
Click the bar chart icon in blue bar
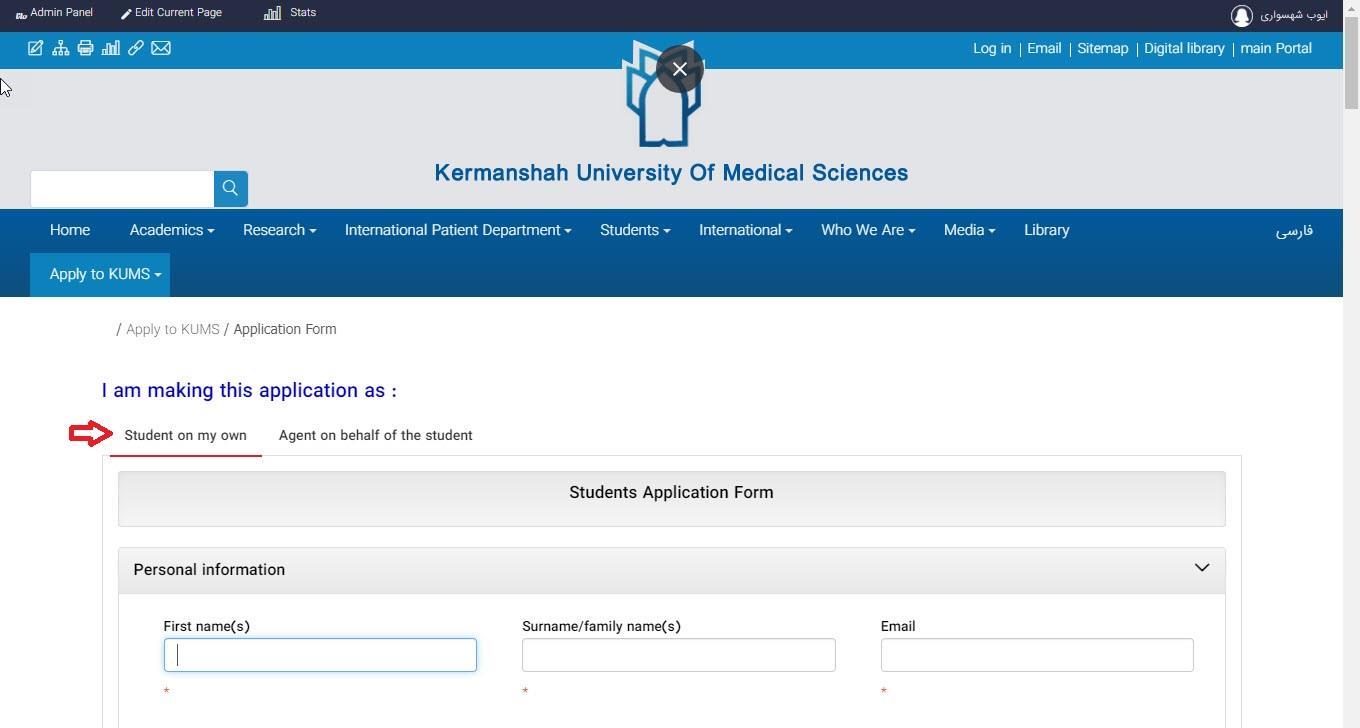coord(111,48)
